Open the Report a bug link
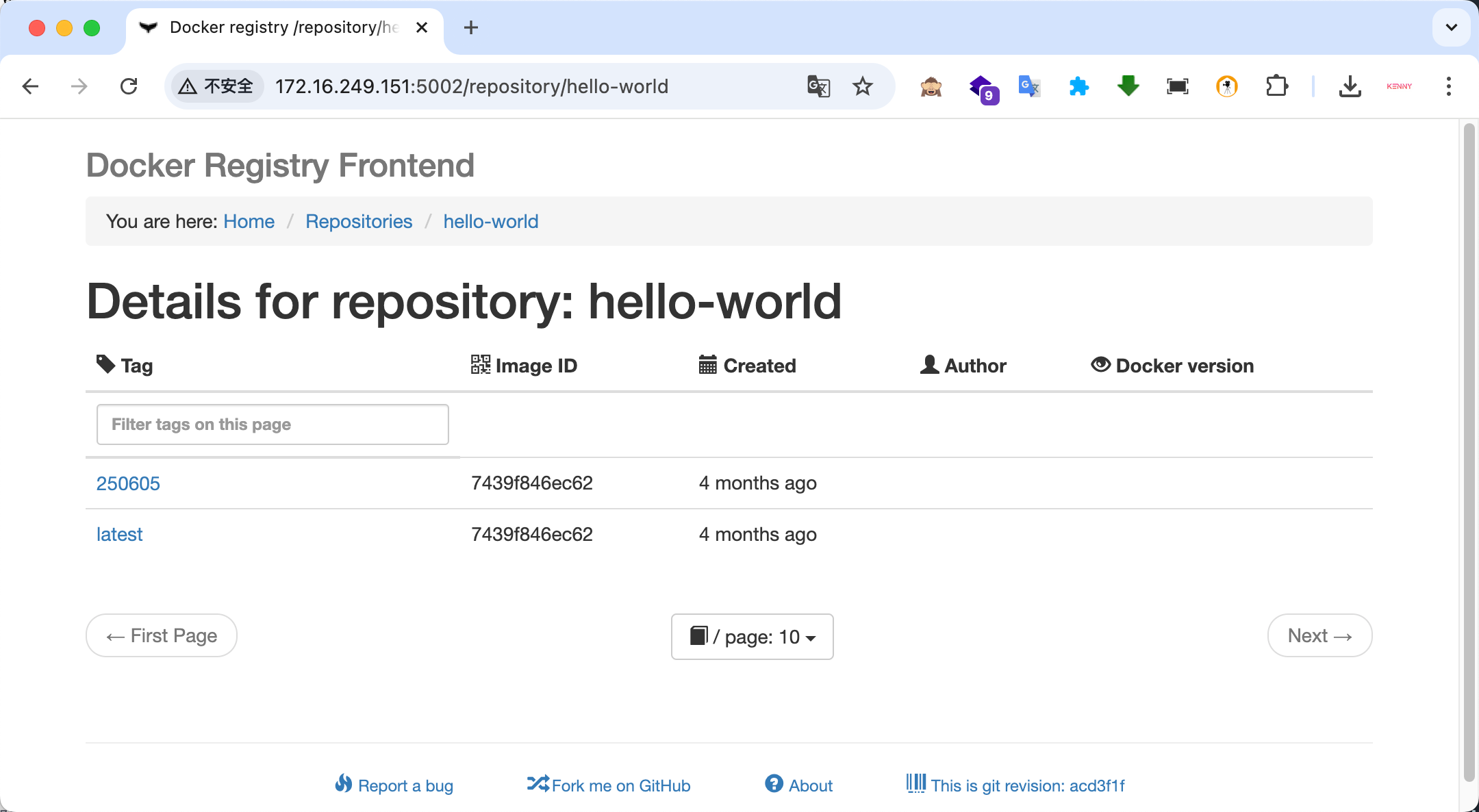 tap(394, 785)
